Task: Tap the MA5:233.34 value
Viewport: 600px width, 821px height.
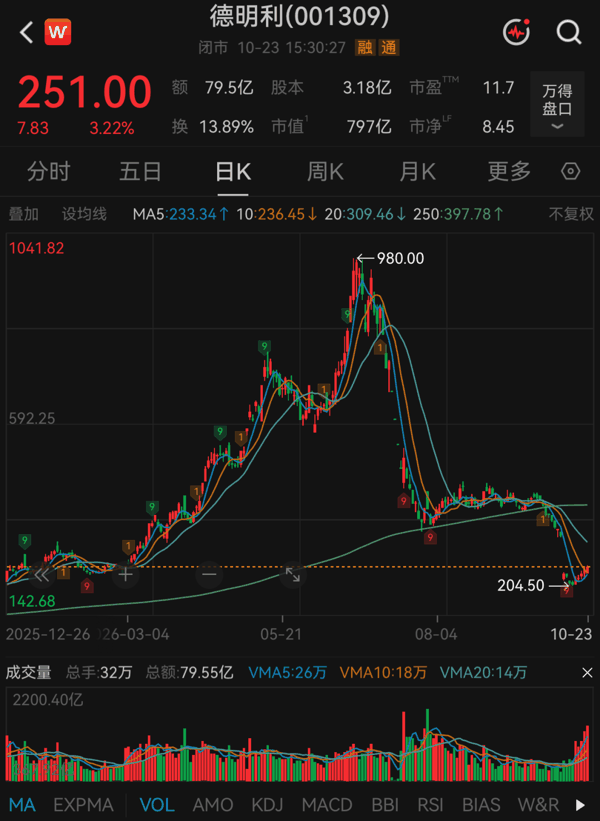Action: [x=181, y=214]
